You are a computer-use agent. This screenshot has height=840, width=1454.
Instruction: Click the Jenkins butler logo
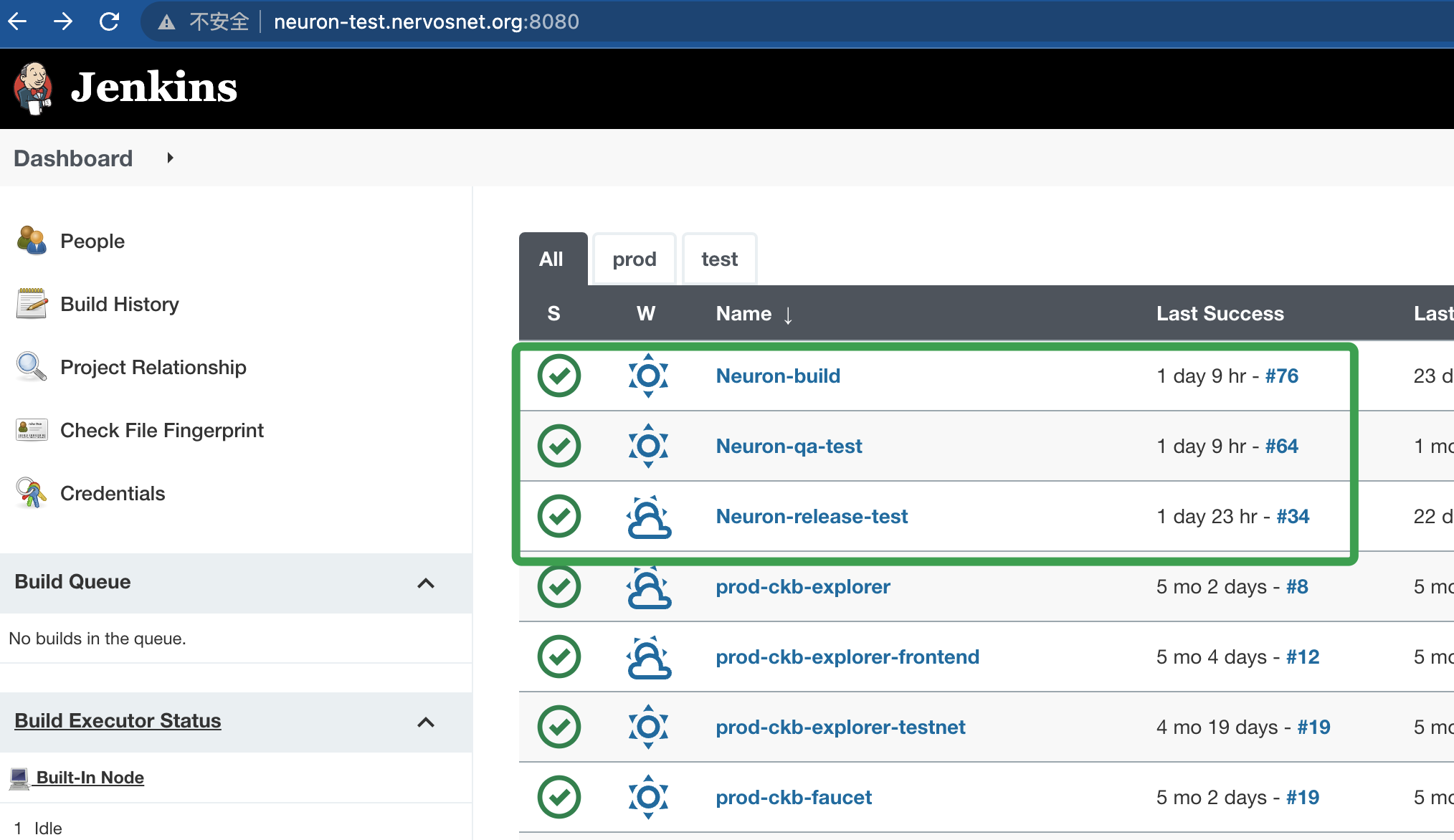tap(33, 87)
